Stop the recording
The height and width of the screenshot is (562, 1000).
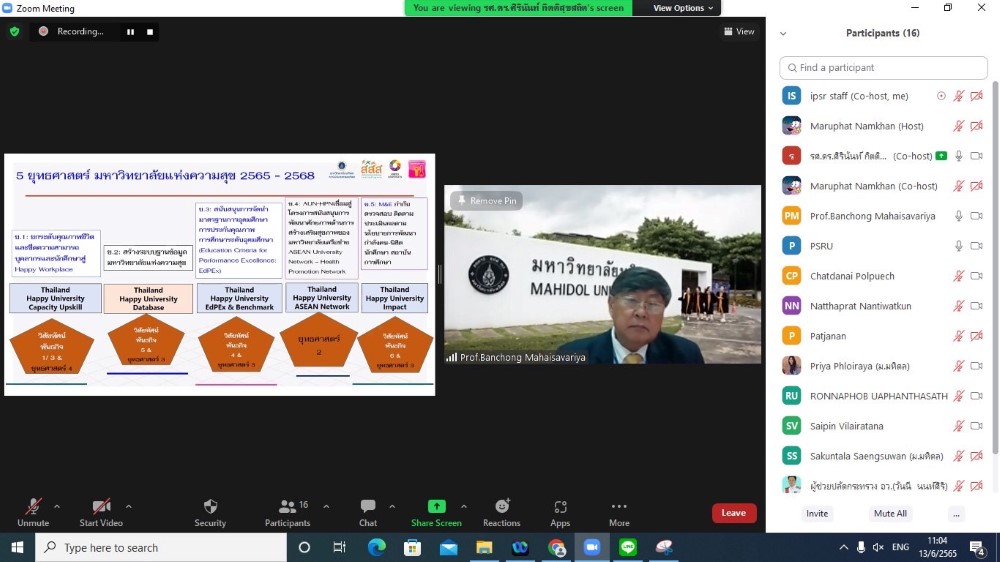coord(150,32)
